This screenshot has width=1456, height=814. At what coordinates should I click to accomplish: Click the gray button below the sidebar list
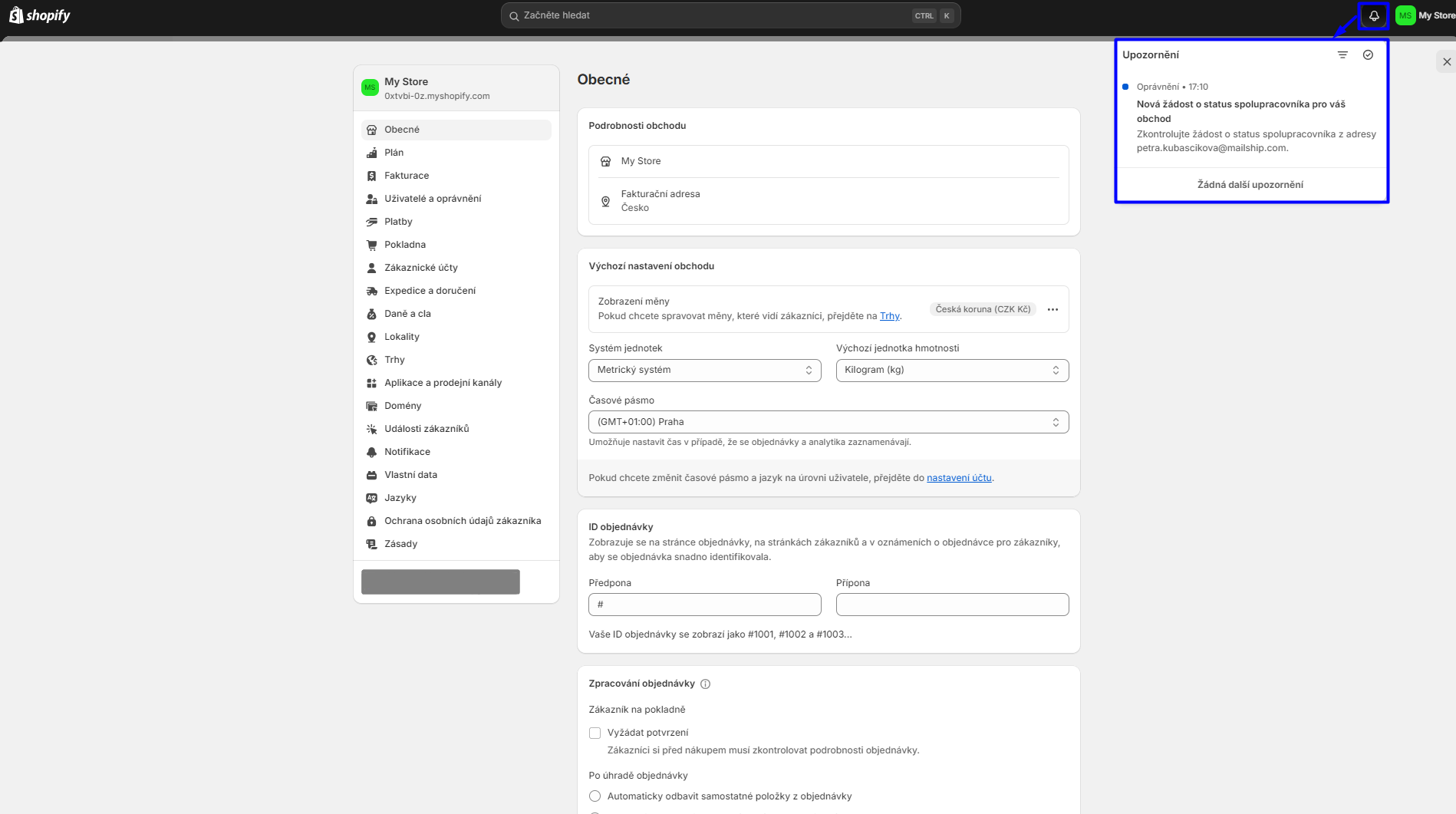[x=440, y=582]
